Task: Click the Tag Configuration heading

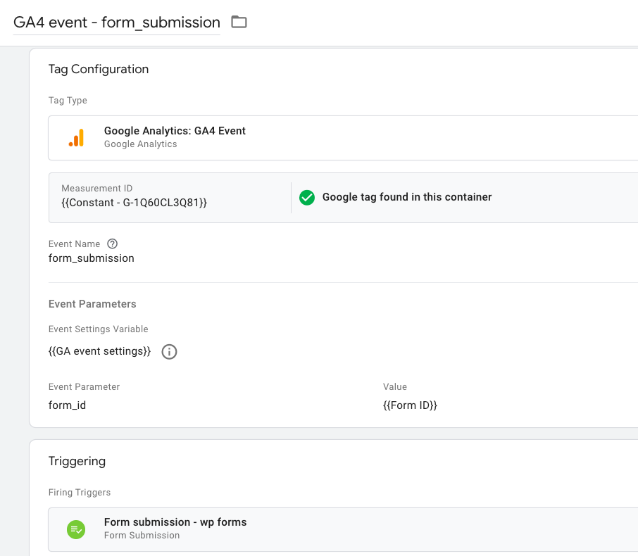Action: (x=98, y=69)
